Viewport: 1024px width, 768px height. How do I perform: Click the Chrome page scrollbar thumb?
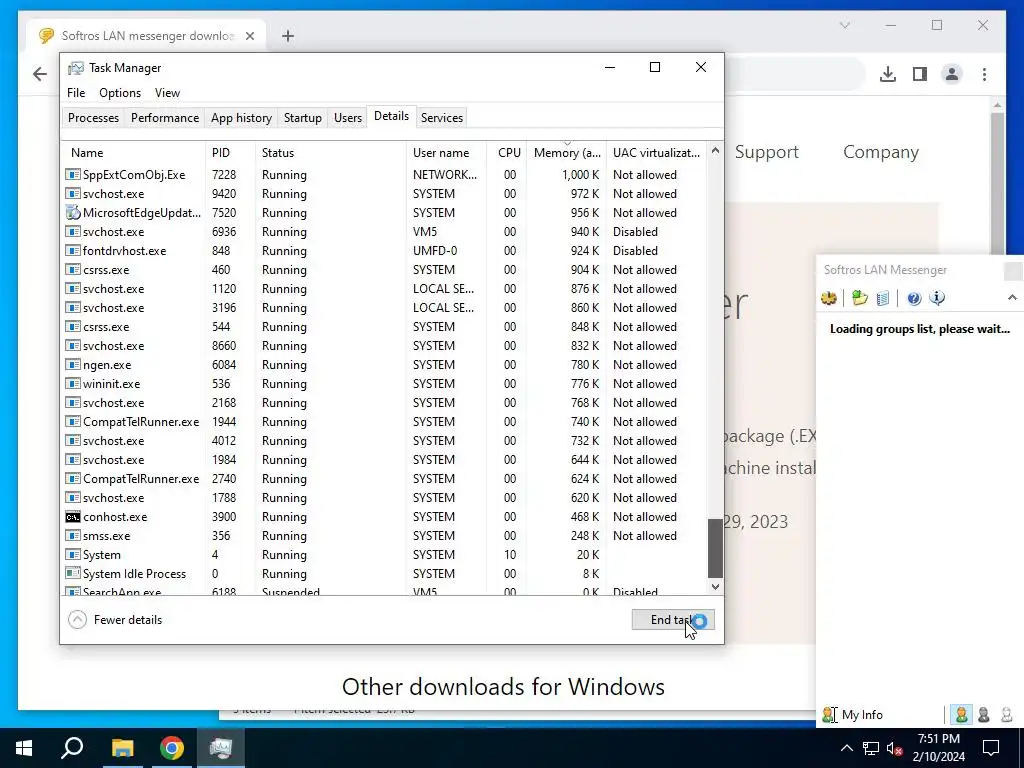point(997,184)
